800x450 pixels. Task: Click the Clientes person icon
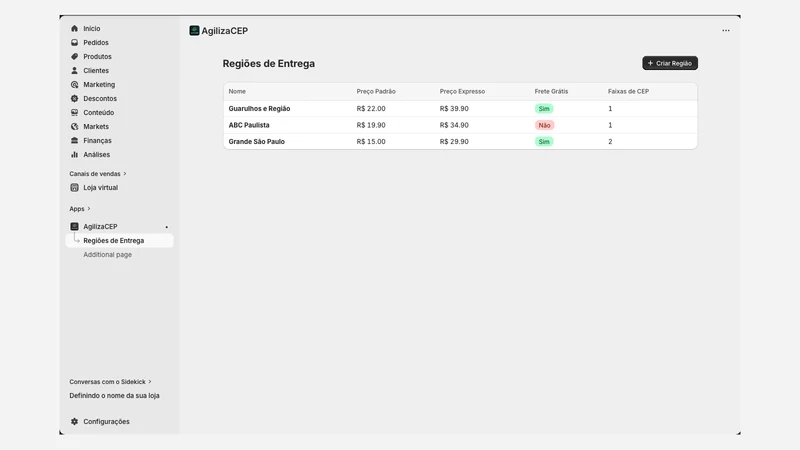(x=74, y=70)
